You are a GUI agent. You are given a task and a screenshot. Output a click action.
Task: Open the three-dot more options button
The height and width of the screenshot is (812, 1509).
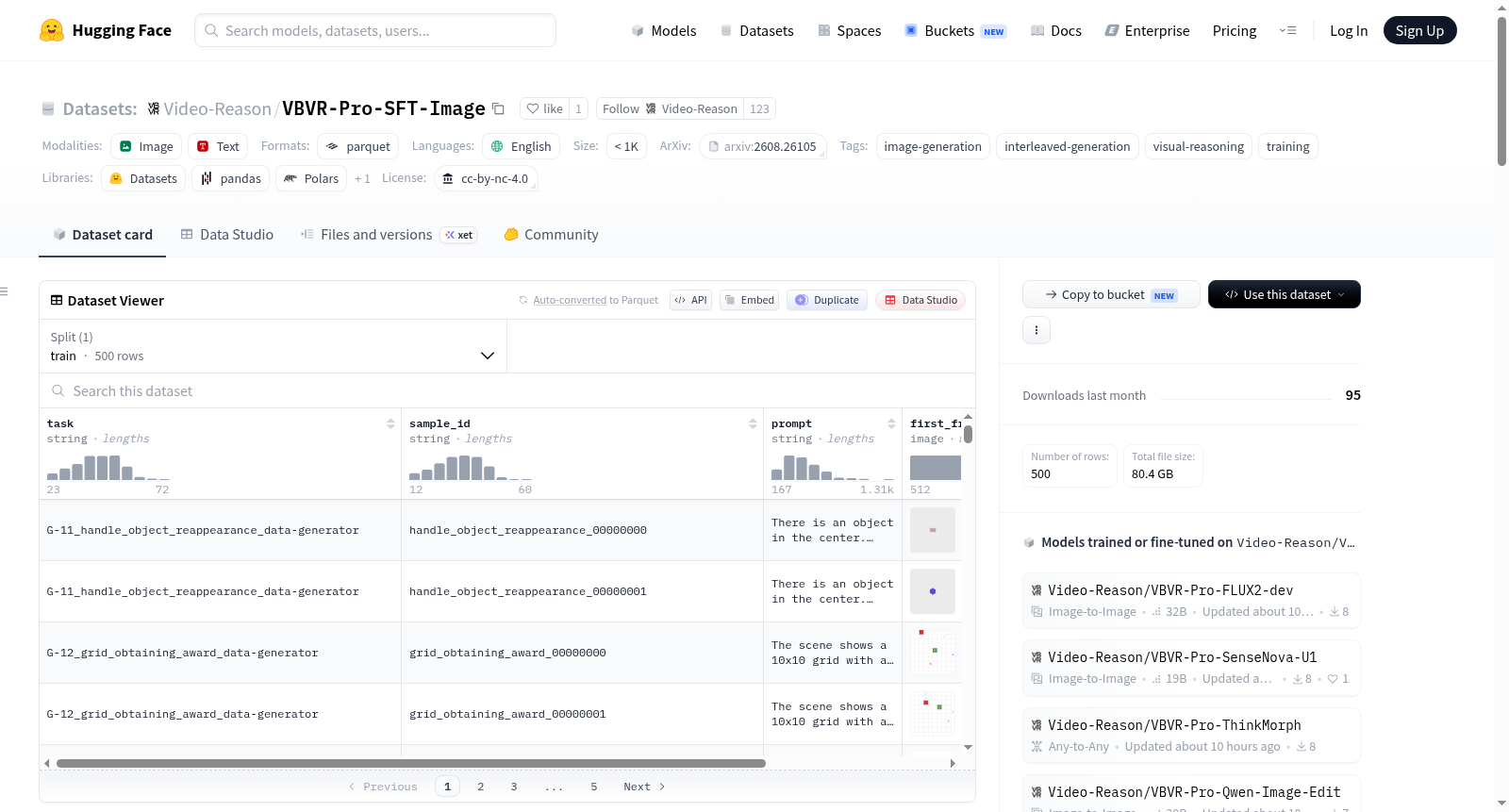tap(1036, 330)
